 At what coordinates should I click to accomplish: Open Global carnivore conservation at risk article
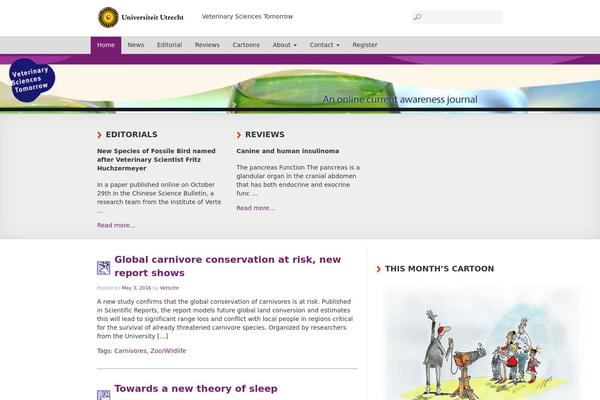click(x=228, y=266)
